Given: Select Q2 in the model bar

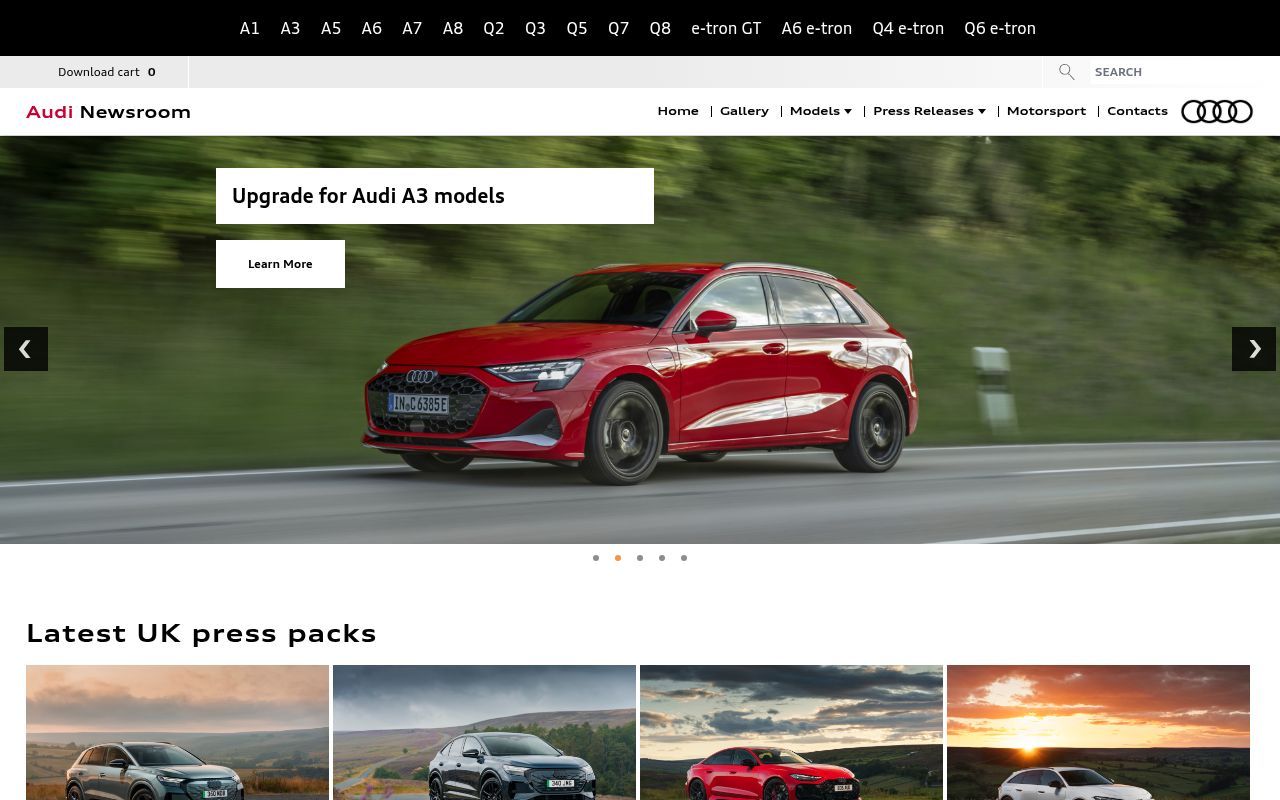Looking at the screenshot, I should pyautogui.click(x=494, y=28).
